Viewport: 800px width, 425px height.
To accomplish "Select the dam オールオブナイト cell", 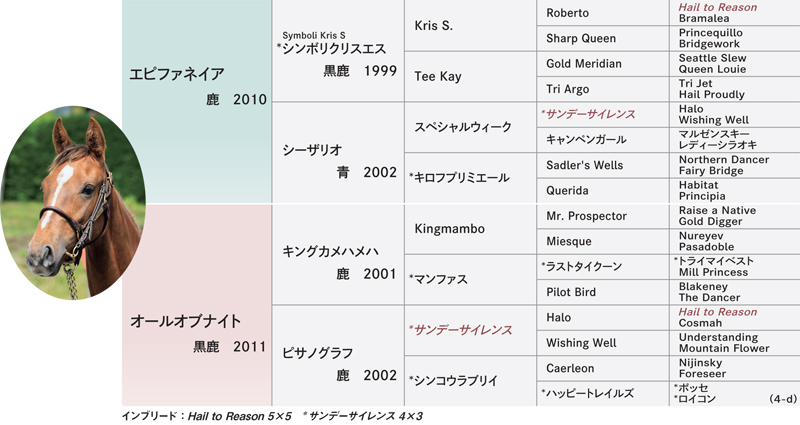I will pos(196,305).
